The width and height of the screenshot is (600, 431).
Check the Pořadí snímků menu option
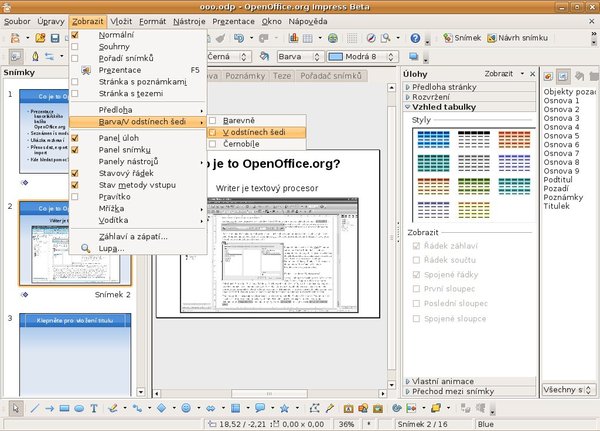(75, 58)
